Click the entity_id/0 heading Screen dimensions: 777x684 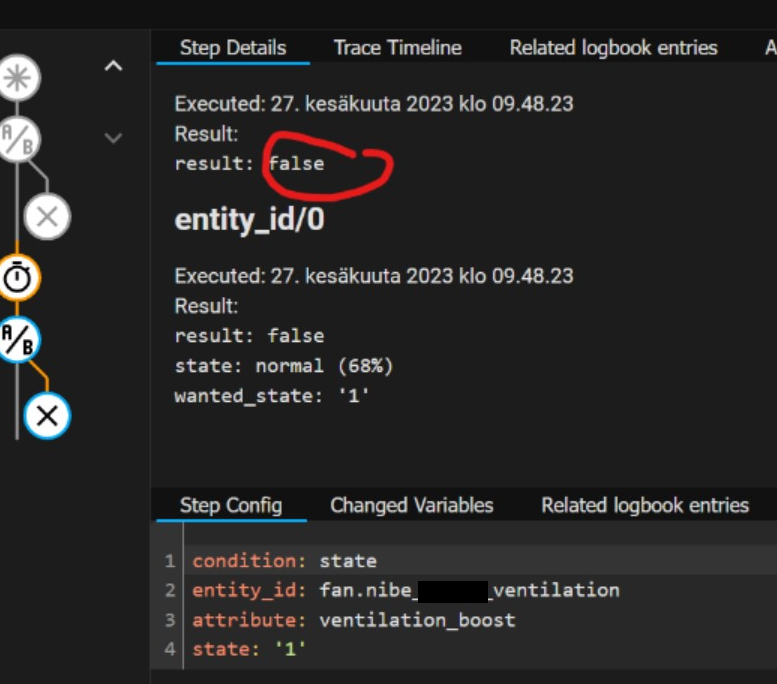point(249,220)
